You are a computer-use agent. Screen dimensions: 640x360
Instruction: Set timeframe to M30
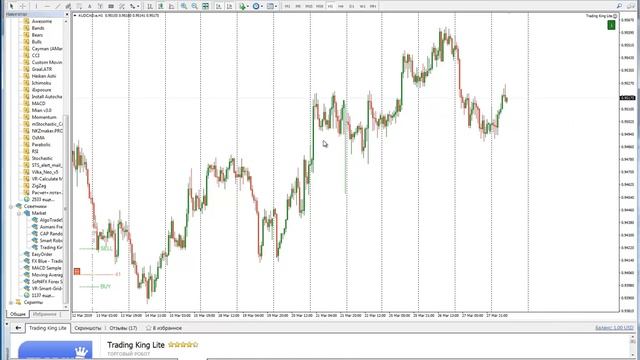click(x=320, y=6)
